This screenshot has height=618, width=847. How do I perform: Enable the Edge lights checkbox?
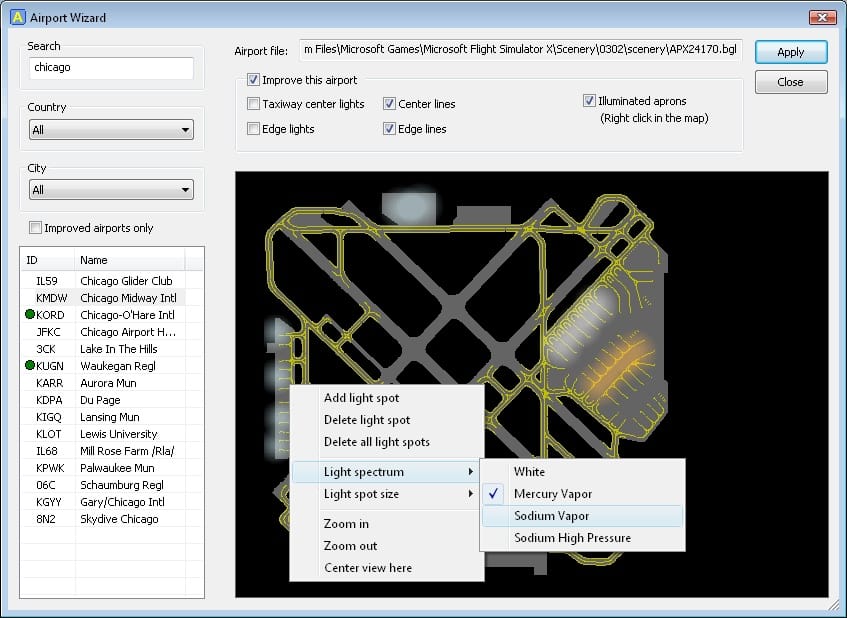(254, 129)
